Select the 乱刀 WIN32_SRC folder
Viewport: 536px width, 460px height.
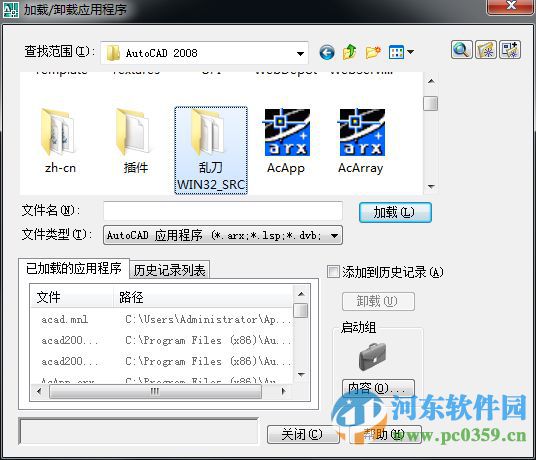coord(211,150)
